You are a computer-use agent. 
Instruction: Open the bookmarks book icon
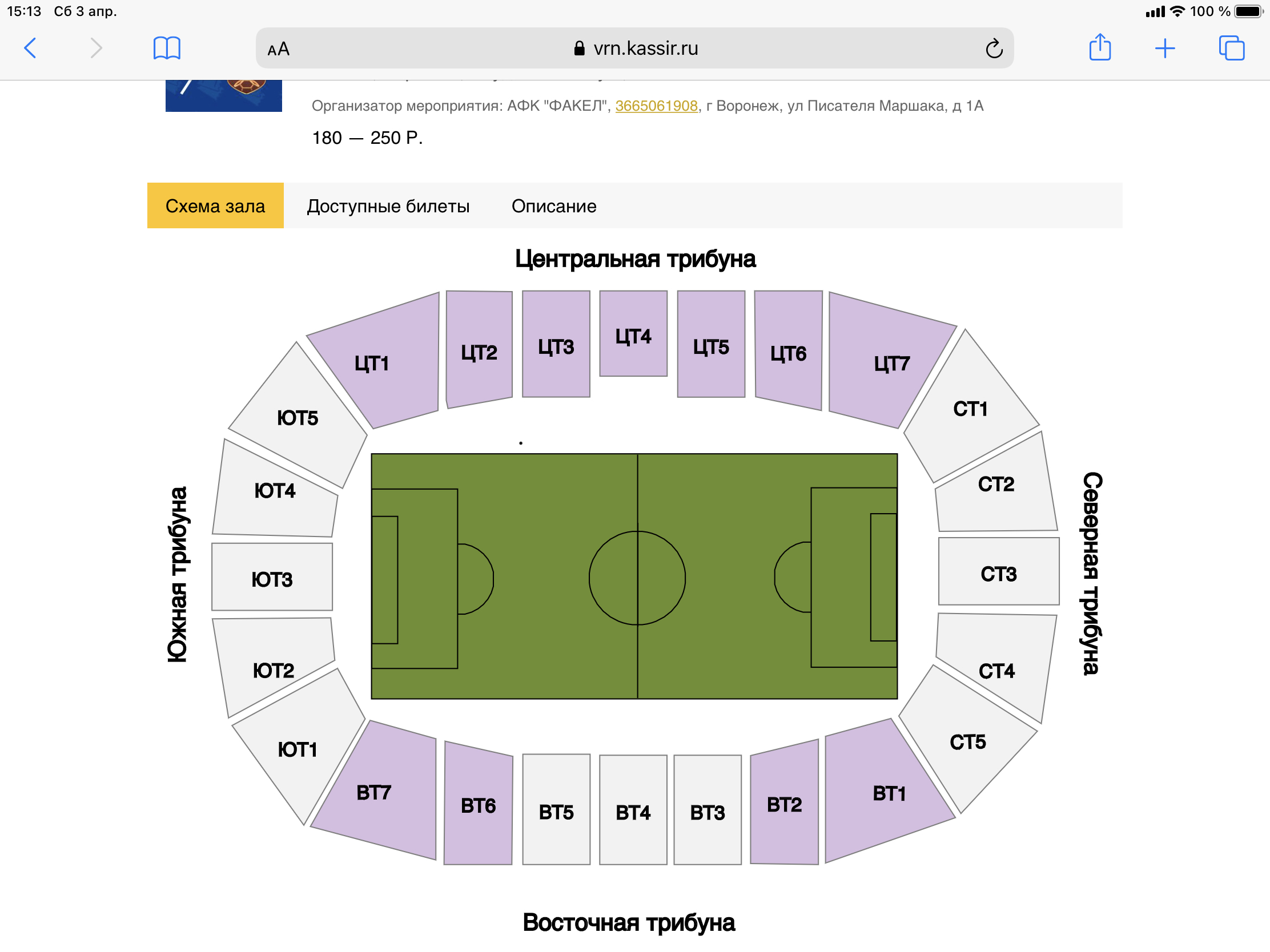(167, 48)
